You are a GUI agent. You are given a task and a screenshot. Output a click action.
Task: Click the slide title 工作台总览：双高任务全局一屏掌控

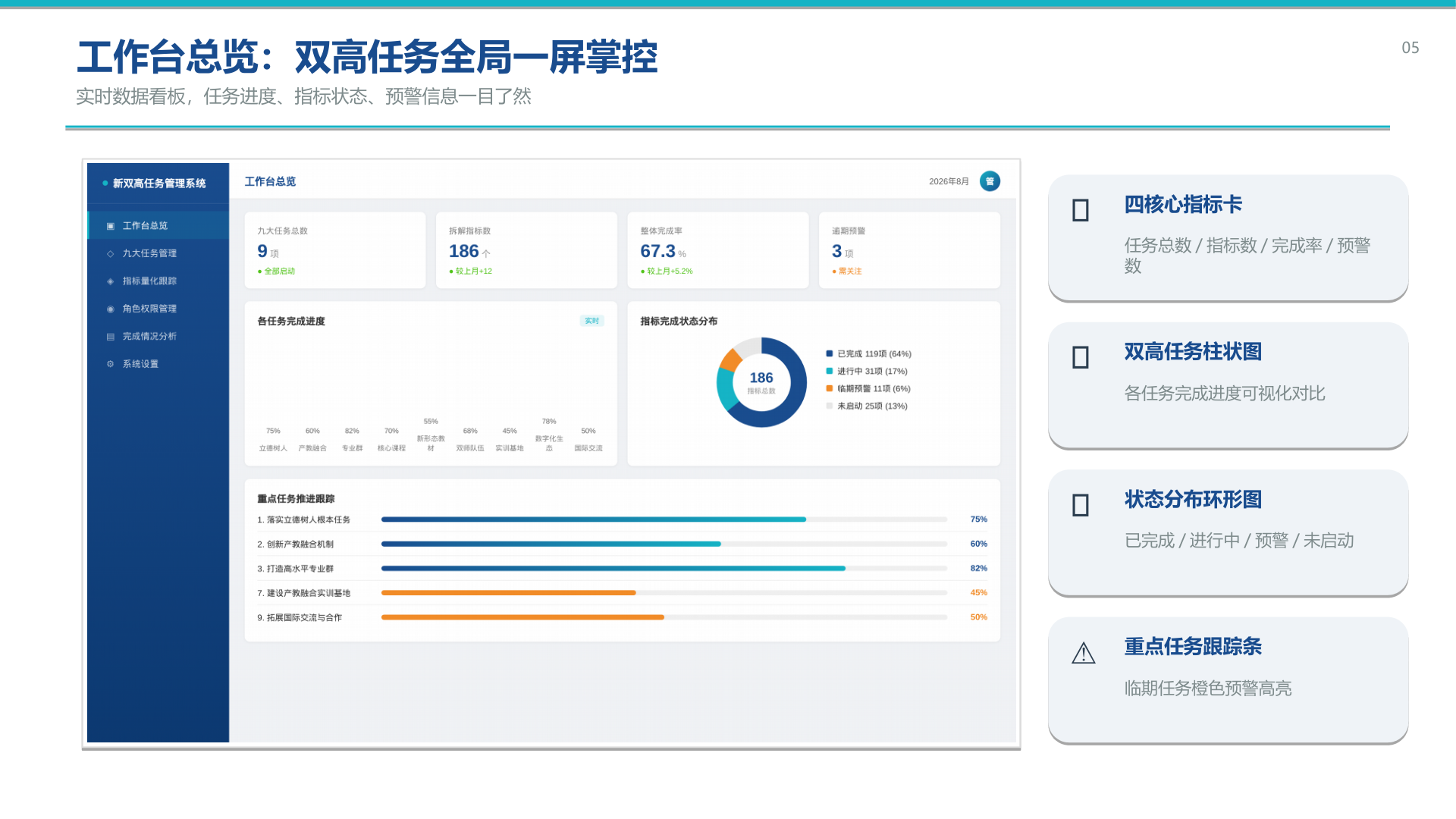[367, 58]
